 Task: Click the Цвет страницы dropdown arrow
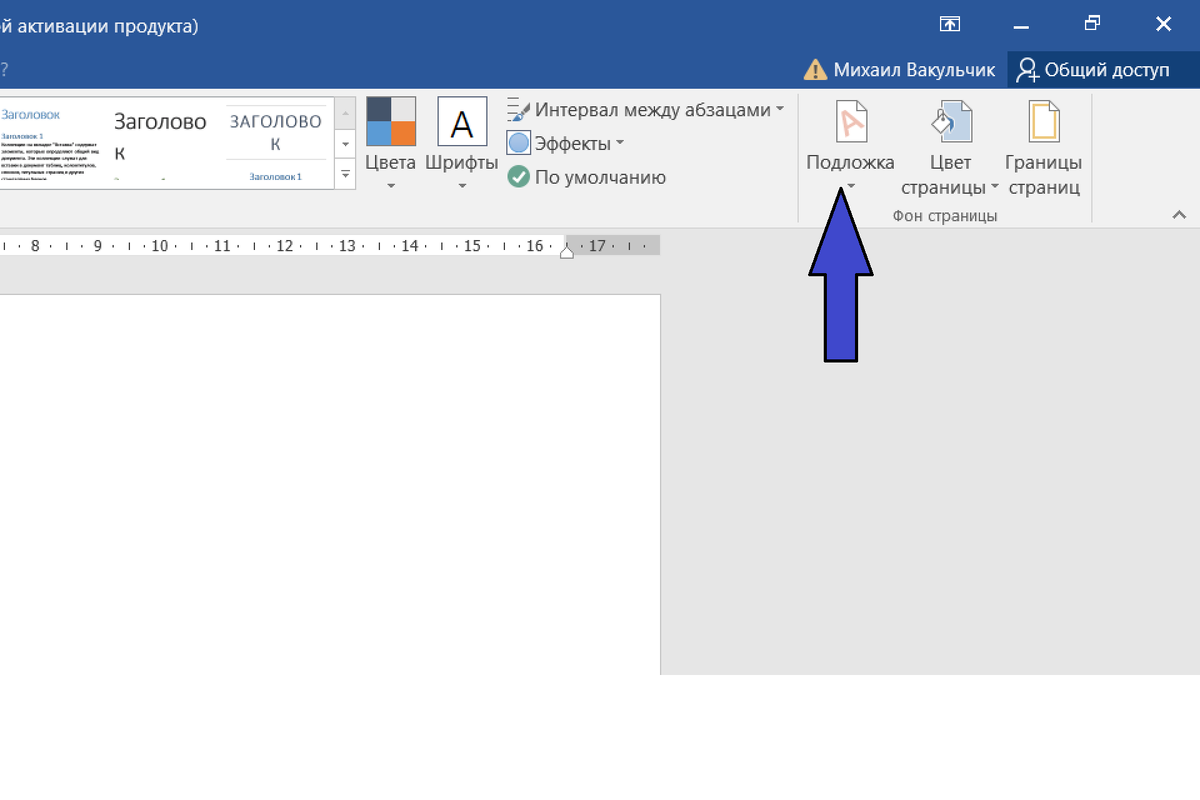point(995,187)
